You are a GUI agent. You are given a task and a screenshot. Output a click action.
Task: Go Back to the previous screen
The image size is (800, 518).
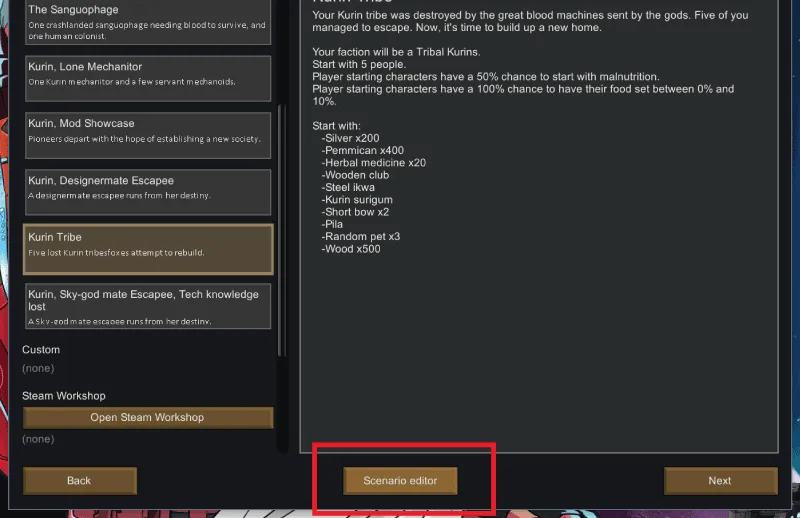[x=80, y=481]
